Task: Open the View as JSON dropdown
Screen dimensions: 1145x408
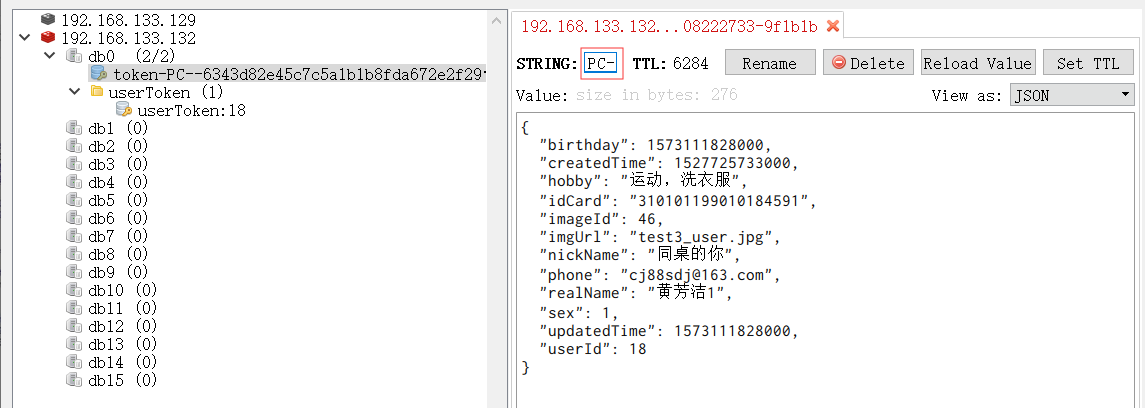Action: [1072, 95]
